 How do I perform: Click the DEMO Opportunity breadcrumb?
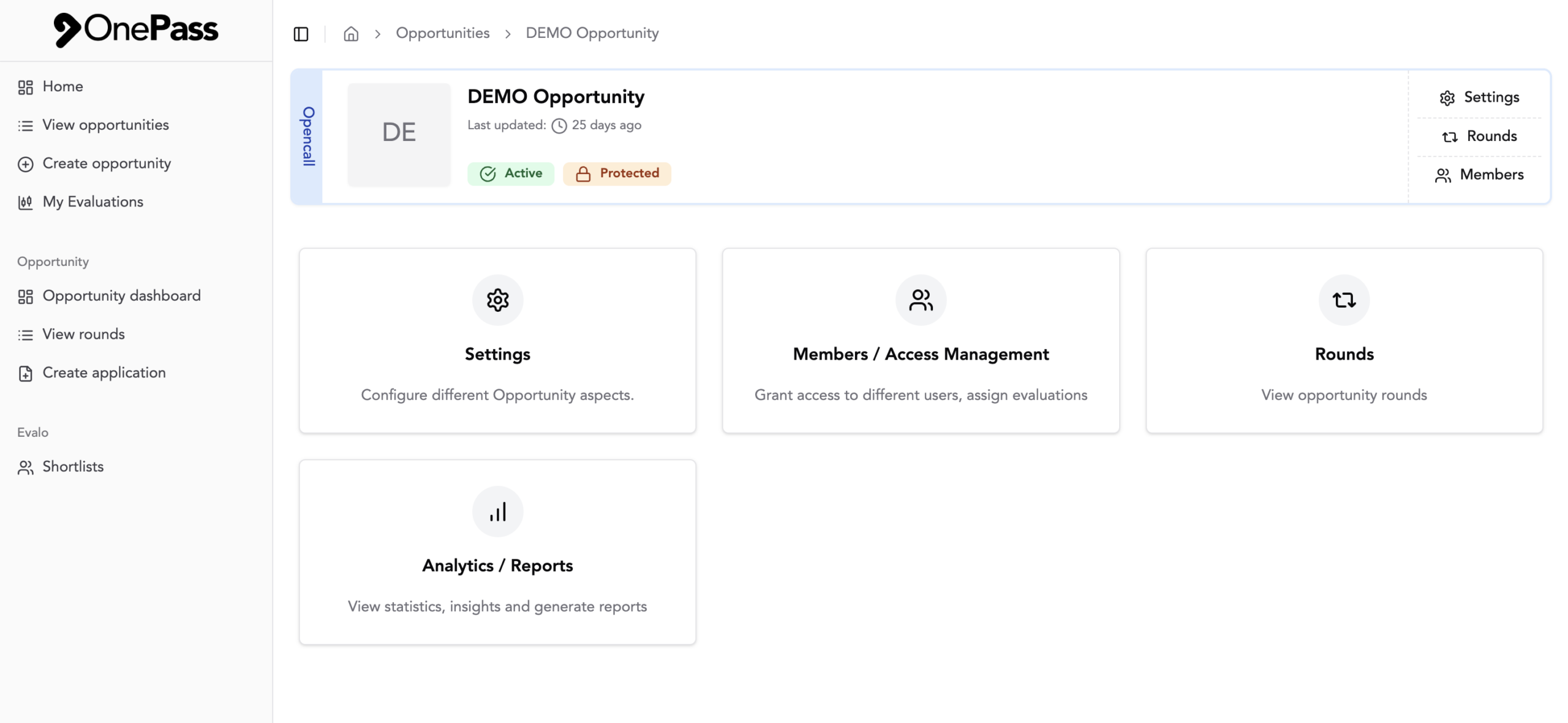click(x=592, y=33)
